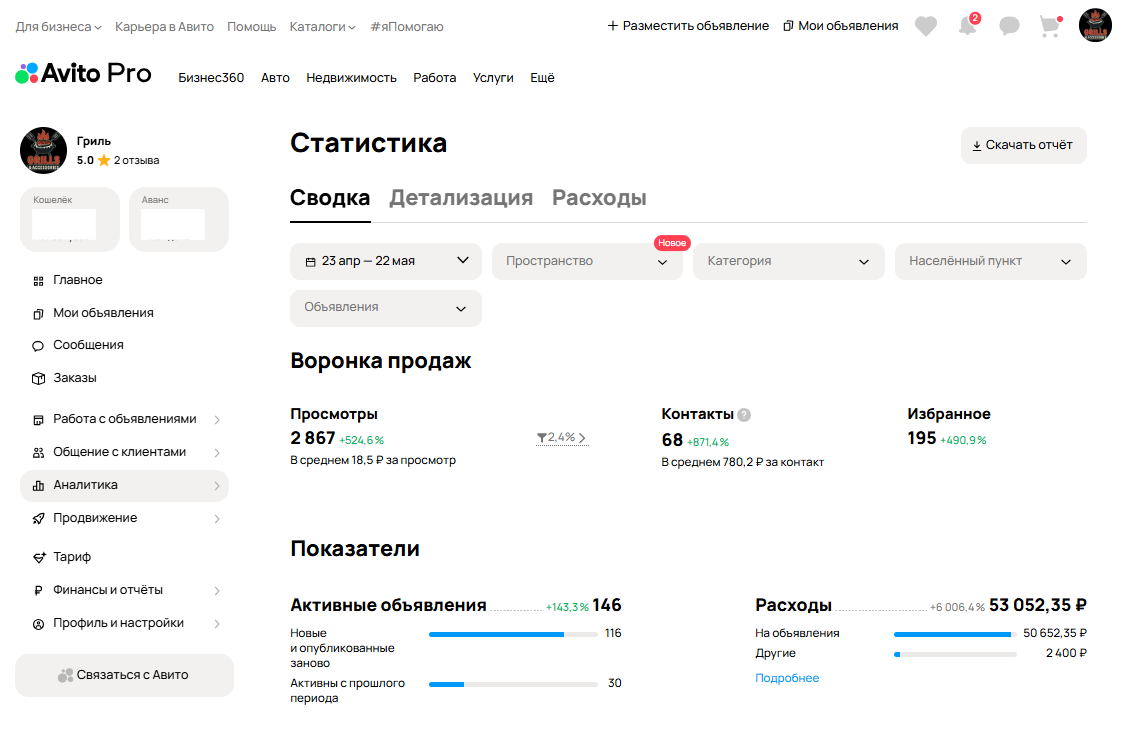This screenshot has height=737, width=1132.
Task: Open shopping cart icon
Action: click(1050, 26)
